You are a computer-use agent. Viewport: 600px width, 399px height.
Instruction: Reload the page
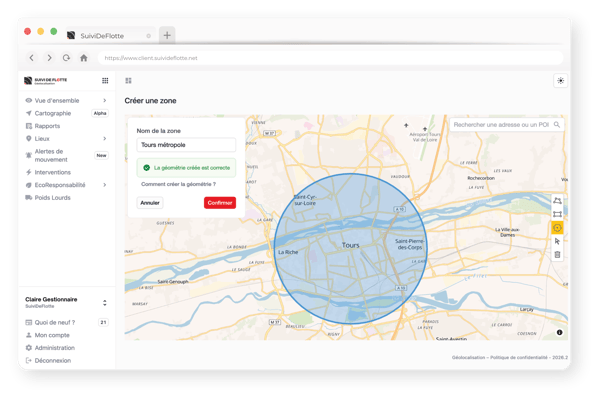tap(66, 58)
